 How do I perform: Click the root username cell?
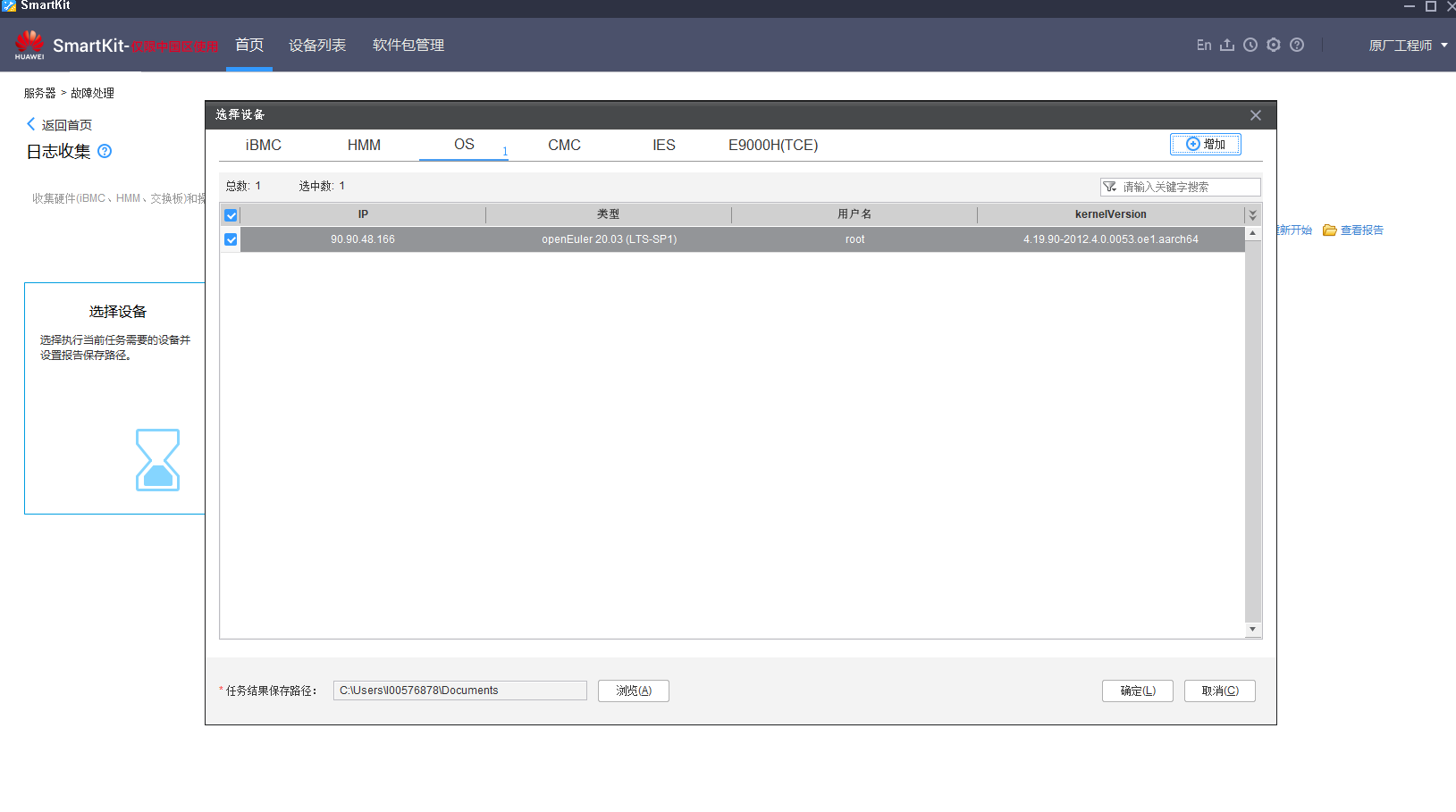point(855,239)
